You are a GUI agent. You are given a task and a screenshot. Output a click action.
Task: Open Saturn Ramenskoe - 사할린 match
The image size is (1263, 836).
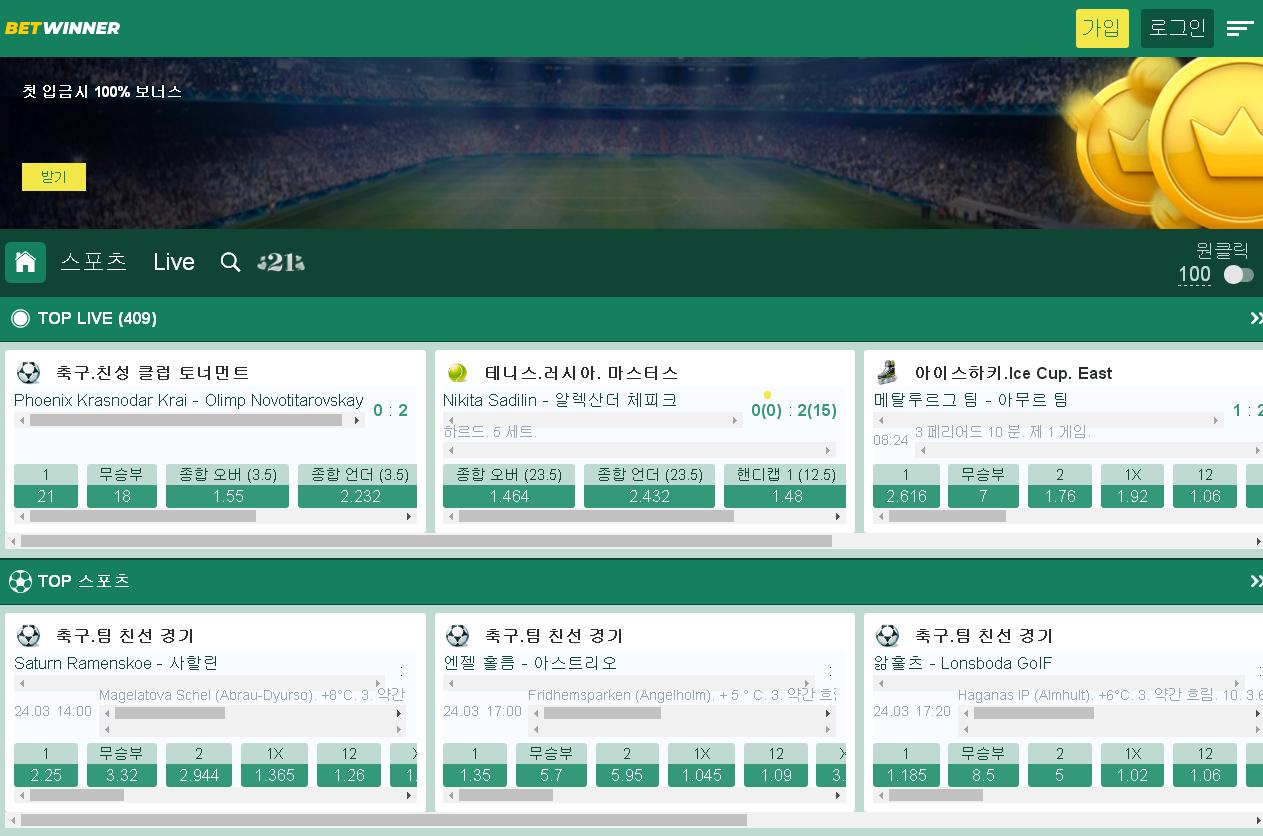tap(116, 663)
